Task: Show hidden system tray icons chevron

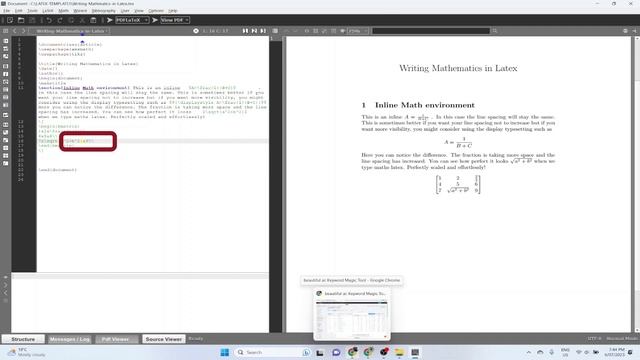Action: (x=529, y=352)
